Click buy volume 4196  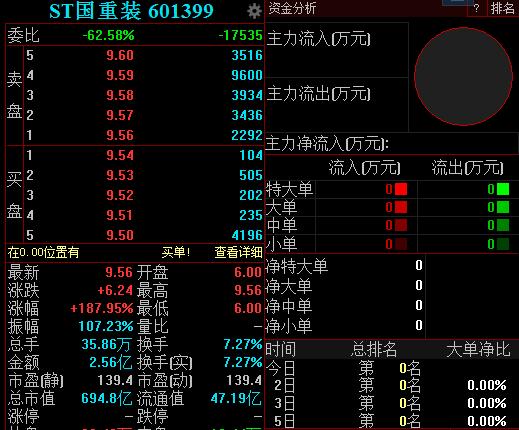(247, 235)
